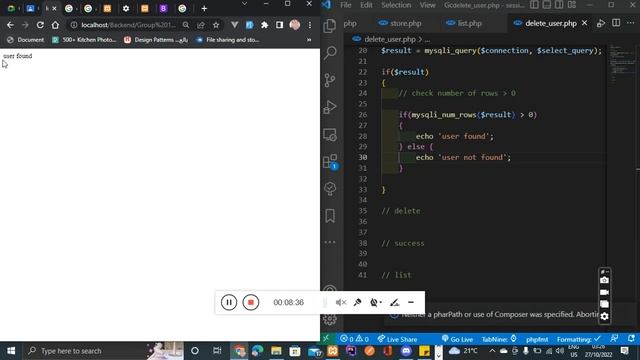The height and width of the screenshot is (360, 640).
Task: Take a screenshot with floating camera icon
Action: [x=604, y=280]
